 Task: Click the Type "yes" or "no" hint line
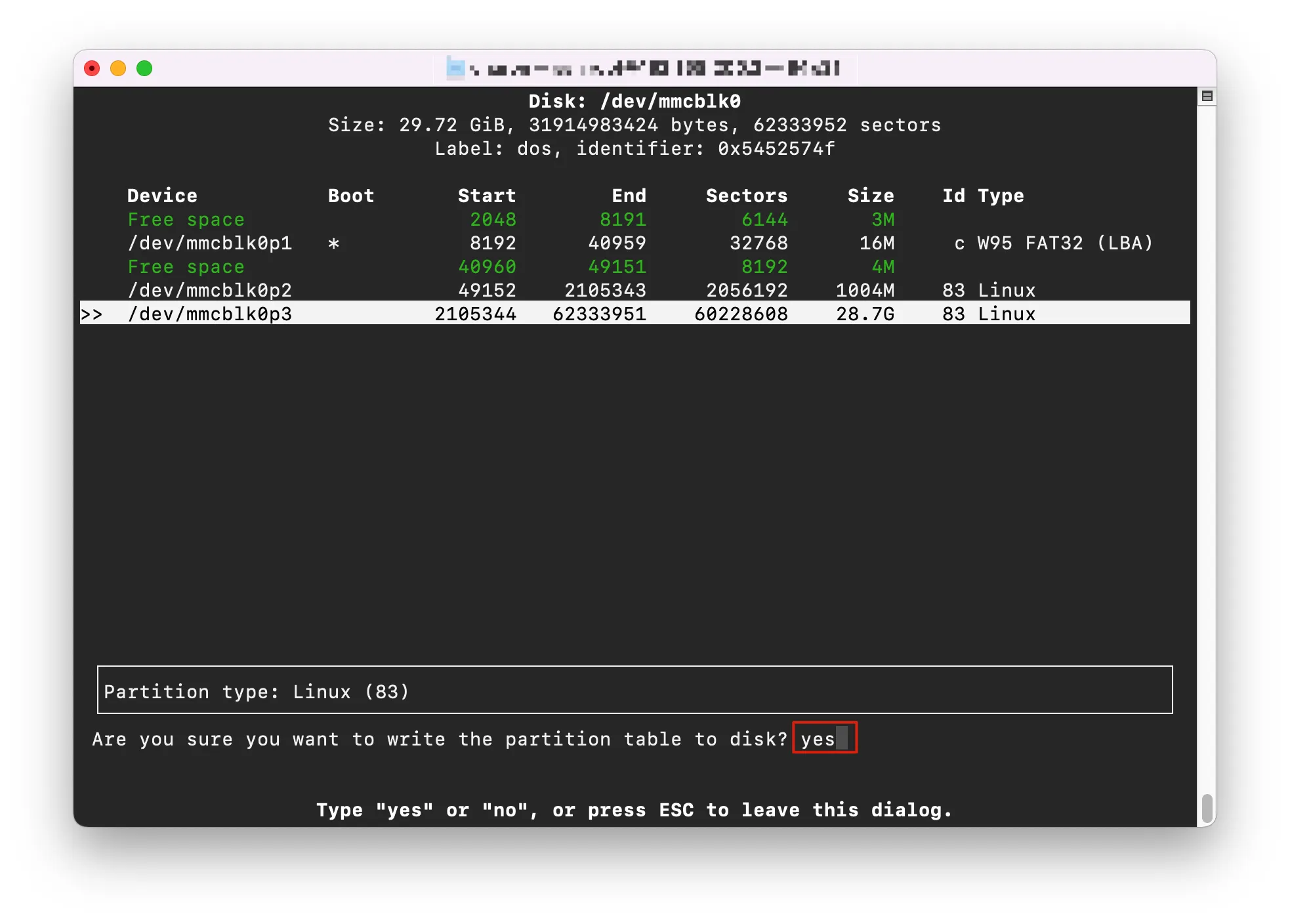[634, 810]
